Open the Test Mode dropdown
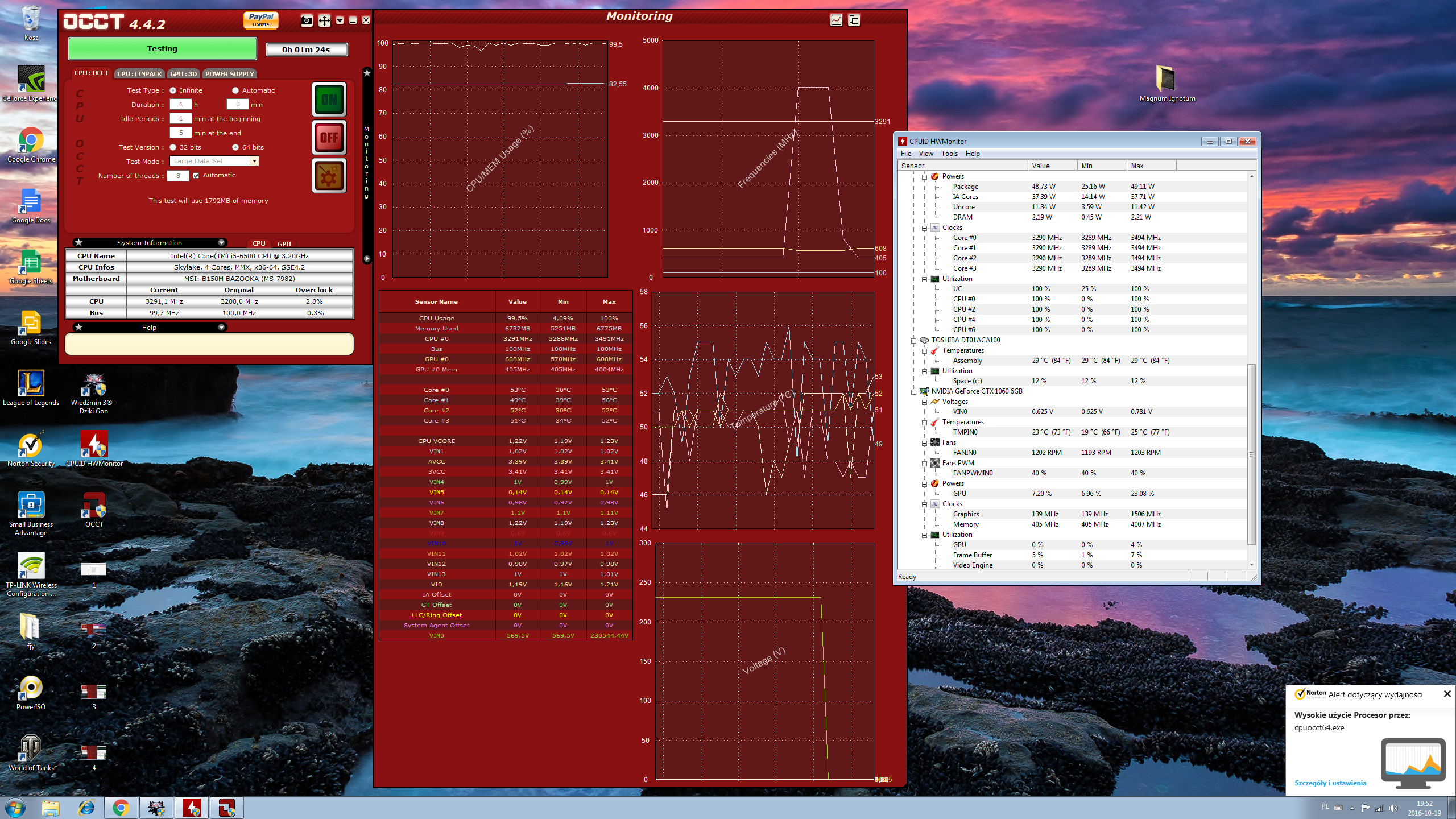The width and height of the screenshot is (1456, 819). click(254, 161)
